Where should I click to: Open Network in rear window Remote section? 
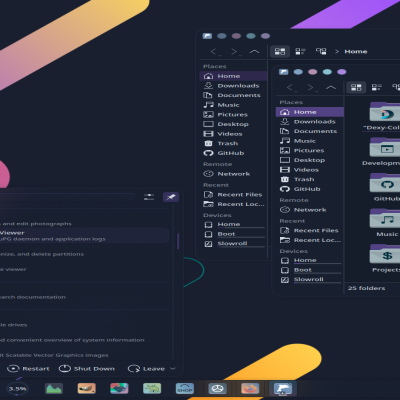point(233,174)
